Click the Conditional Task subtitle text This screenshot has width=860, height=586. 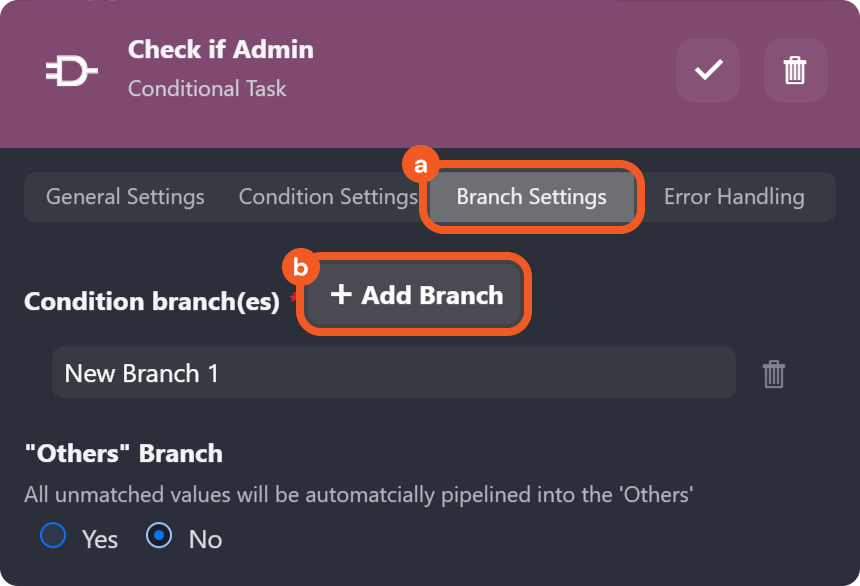point(207,89)
